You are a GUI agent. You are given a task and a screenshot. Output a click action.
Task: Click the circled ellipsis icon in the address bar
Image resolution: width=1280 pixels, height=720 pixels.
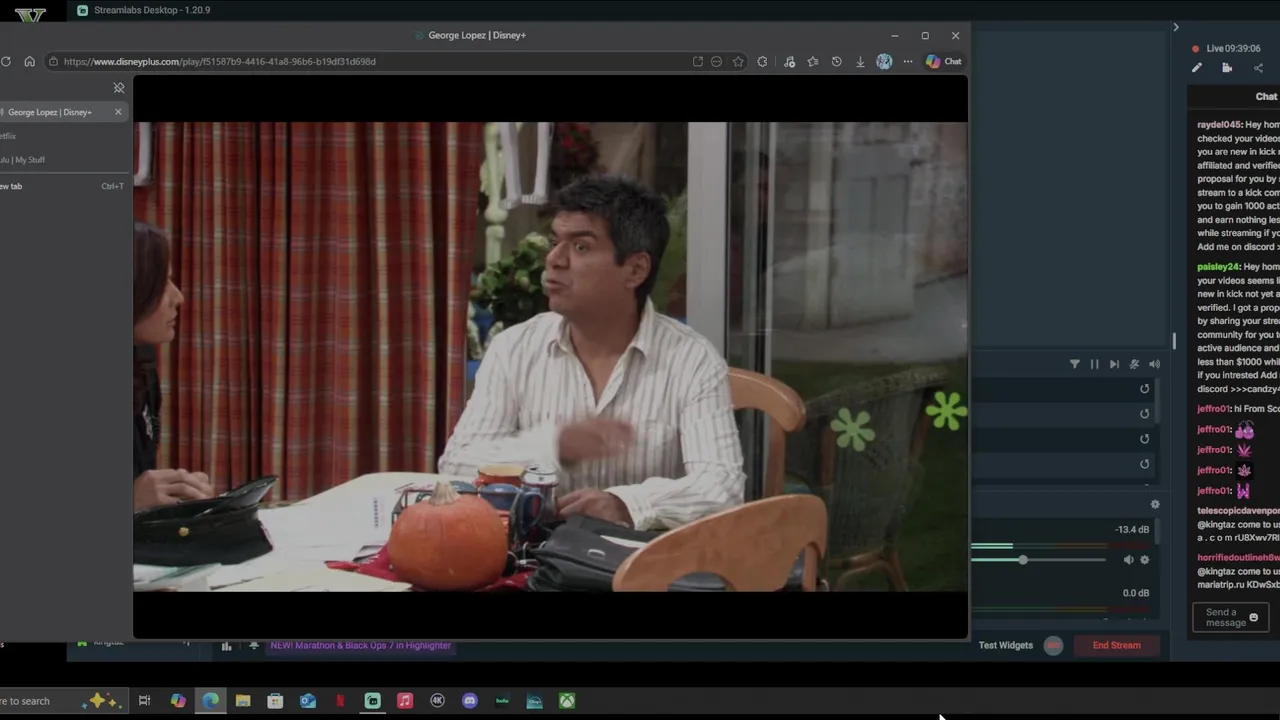coord(716,62)
